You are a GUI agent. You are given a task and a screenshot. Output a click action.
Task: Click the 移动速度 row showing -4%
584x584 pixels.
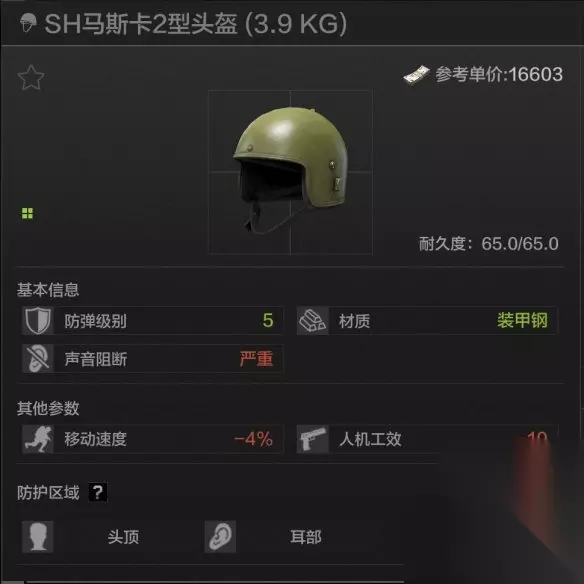pyautogui.click(x=152, y=439)
